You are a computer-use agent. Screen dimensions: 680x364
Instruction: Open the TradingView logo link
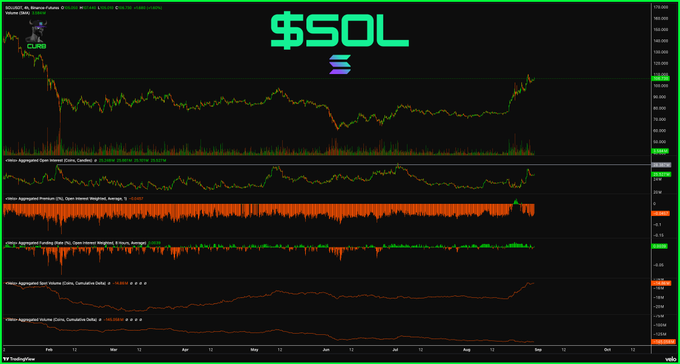20,359
